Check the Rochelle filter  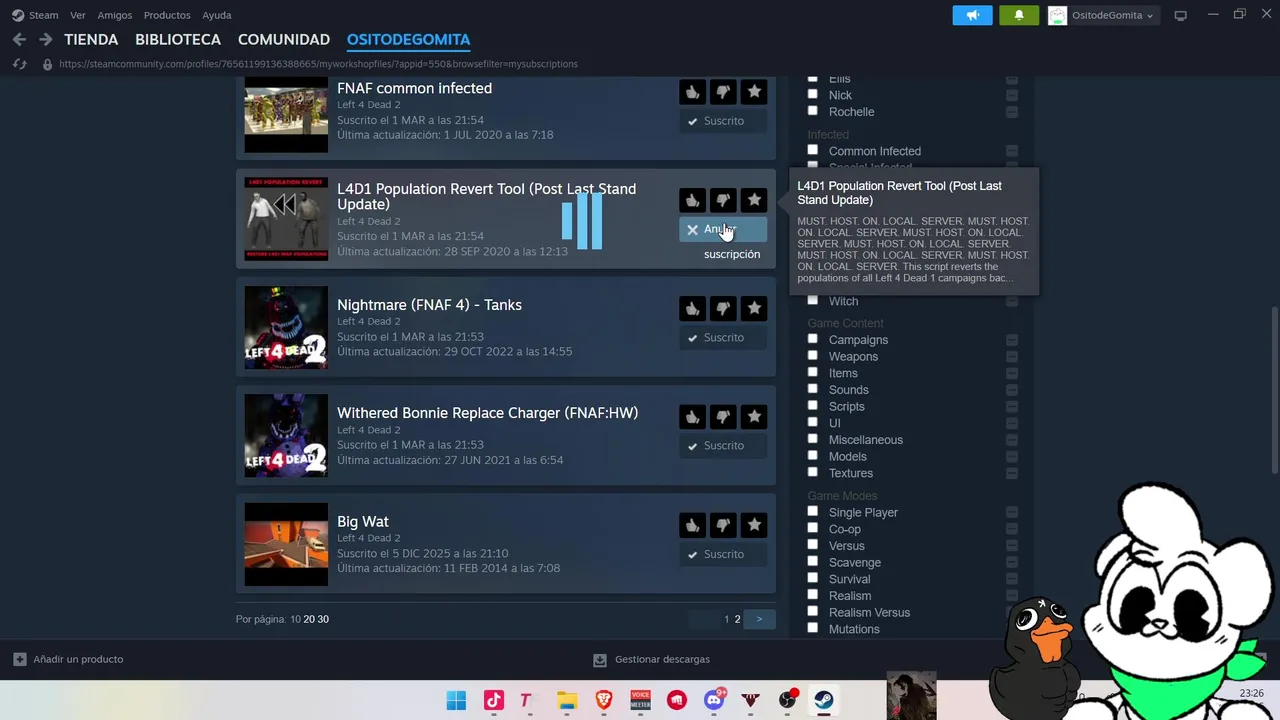(x=812, y=111)
